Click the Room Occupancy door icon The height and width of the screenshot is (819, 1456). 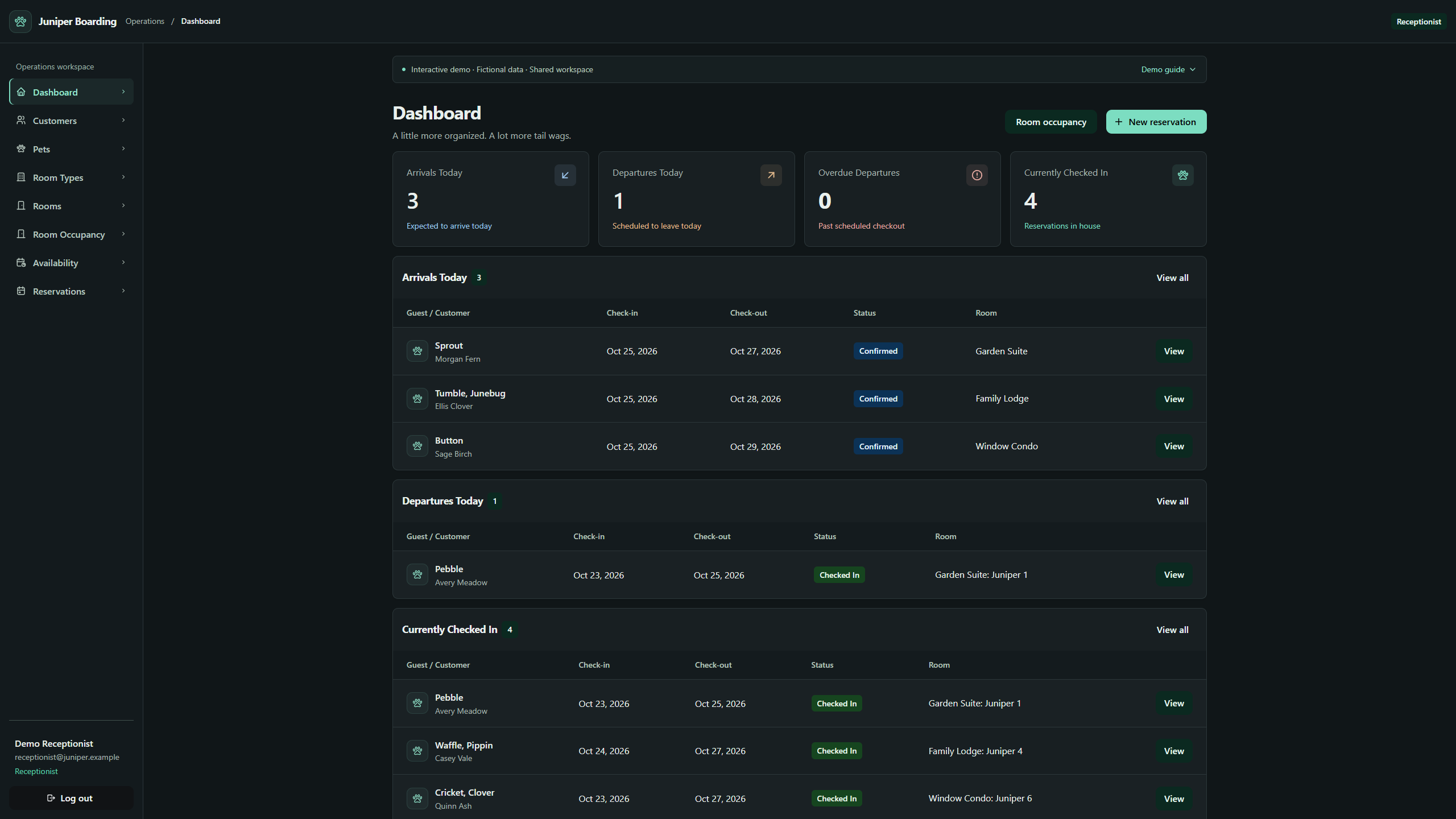[21, 234]
